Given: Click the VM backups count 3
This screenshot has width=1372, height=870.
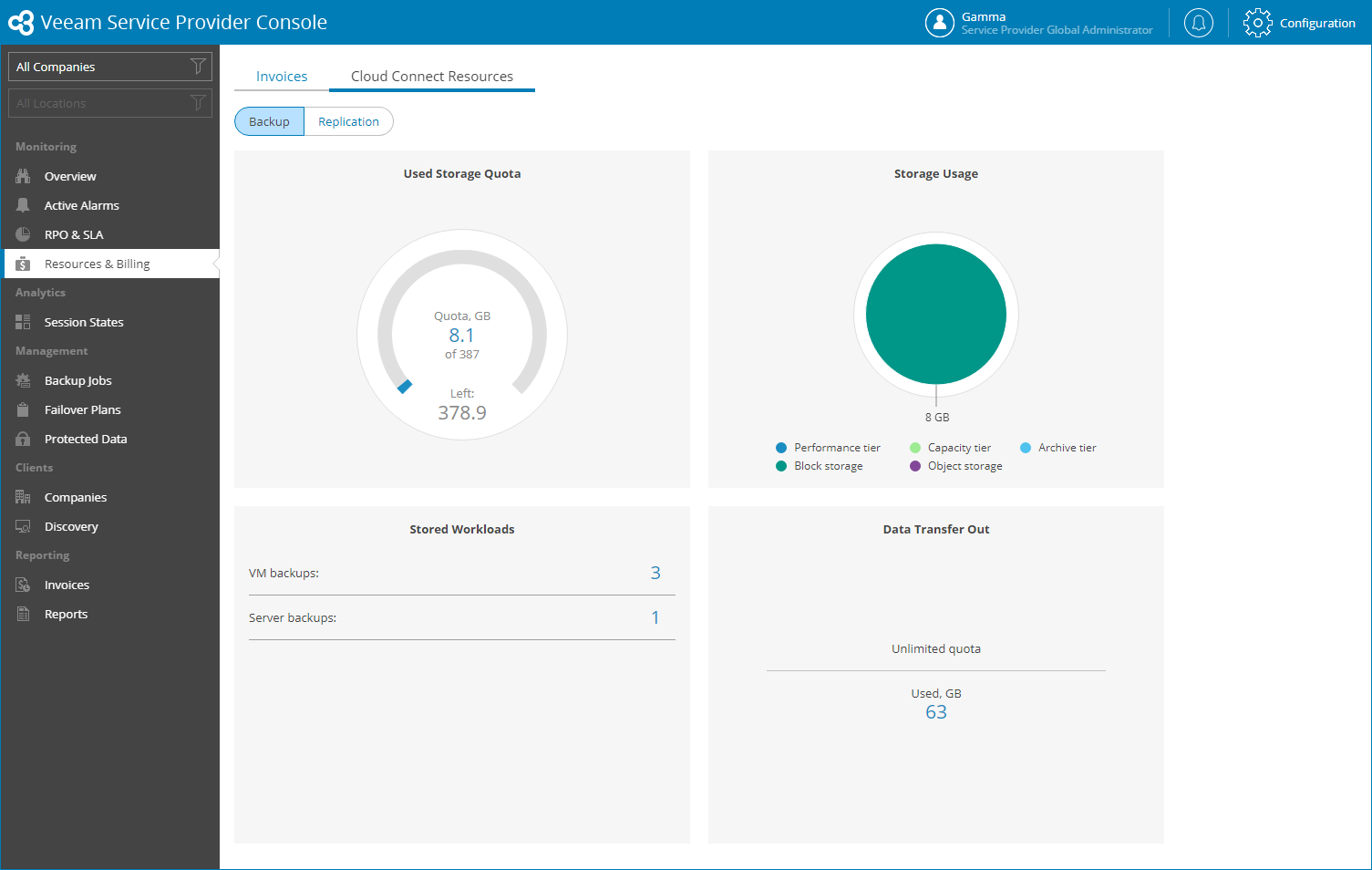Looking at the screenshot, I should (x=655, y=573).
